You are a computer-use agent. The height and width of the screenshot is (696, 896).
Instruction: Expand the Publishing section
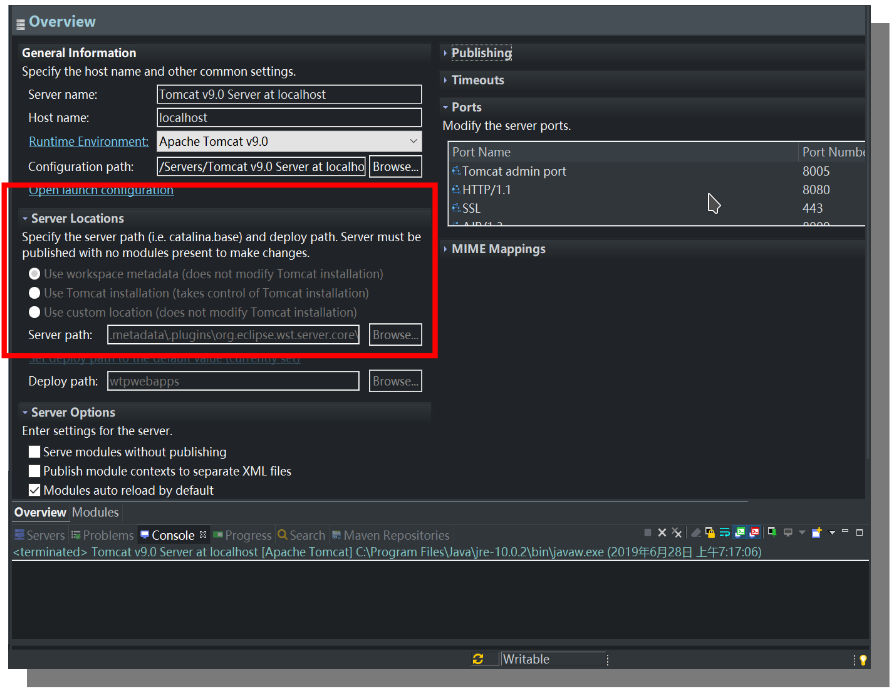[481, 53]
